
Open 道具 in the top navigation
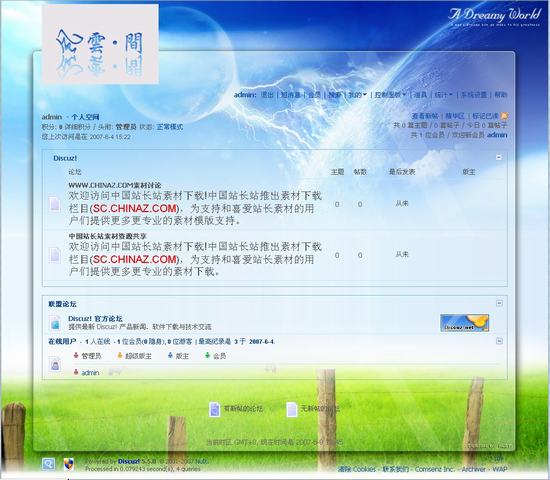click(x=421, y=95)
